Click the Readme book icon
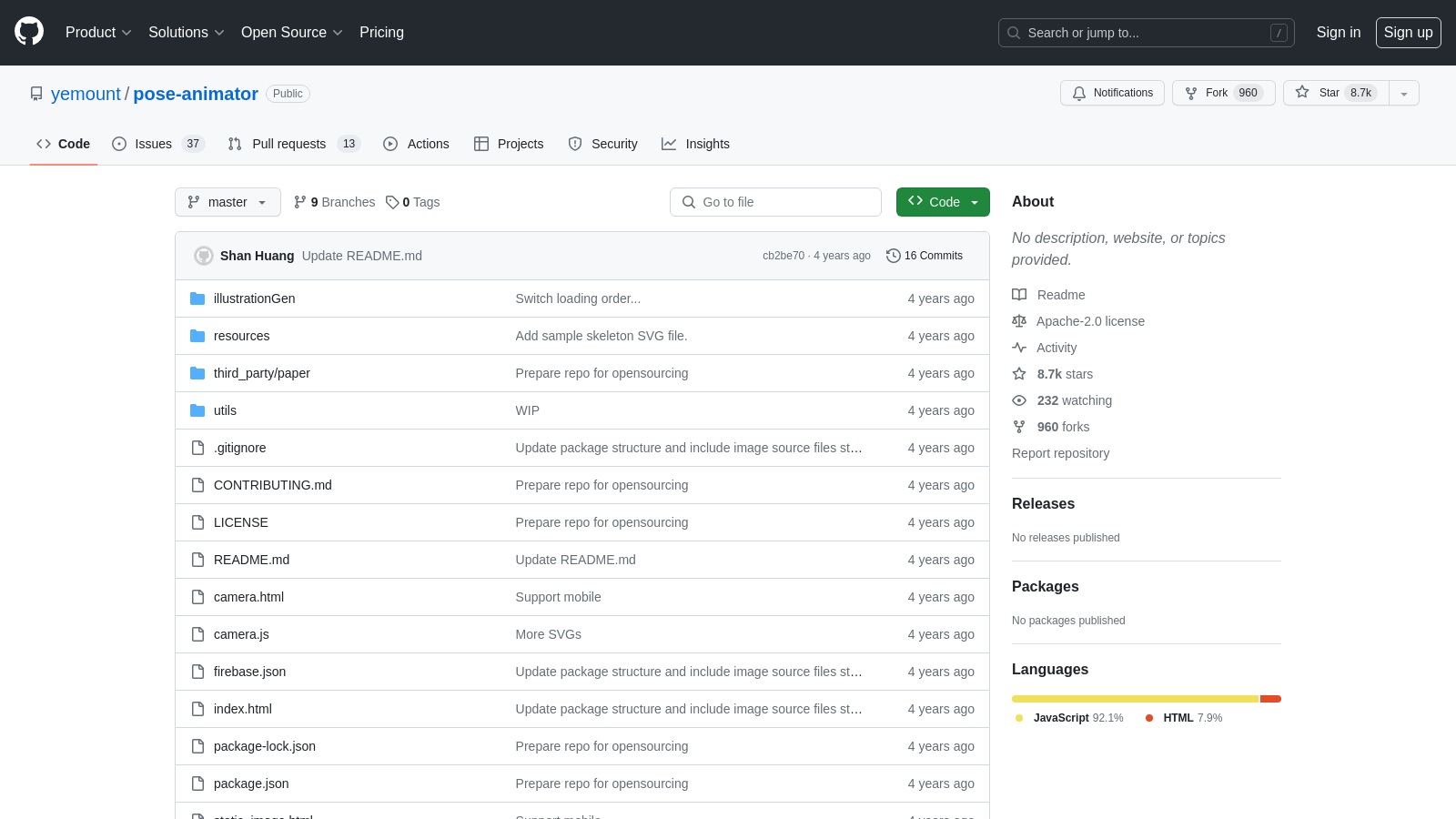 coord(1019,295)
